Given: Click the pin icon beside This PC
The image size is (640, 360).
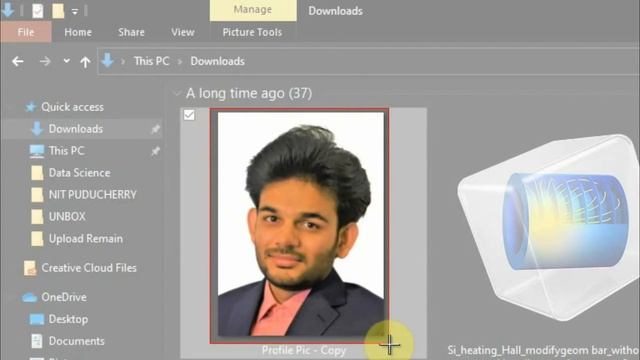Looking at the screenshot, I should 156,151.
